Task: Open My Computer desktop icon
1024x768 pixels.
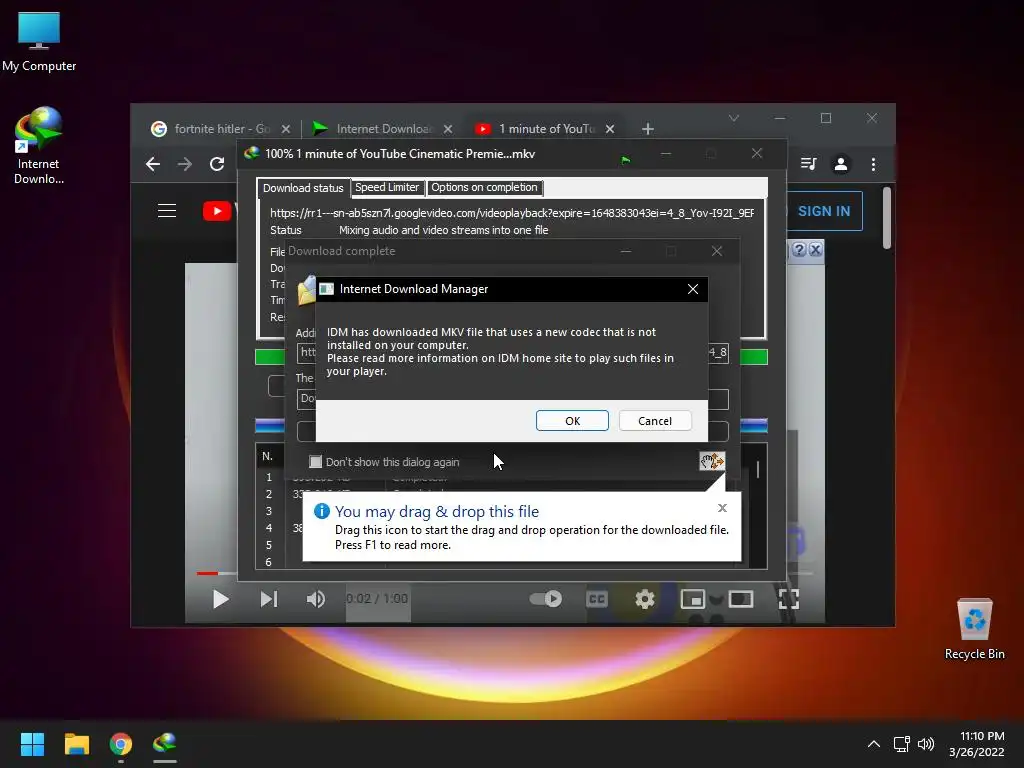Action: point(39,42)
